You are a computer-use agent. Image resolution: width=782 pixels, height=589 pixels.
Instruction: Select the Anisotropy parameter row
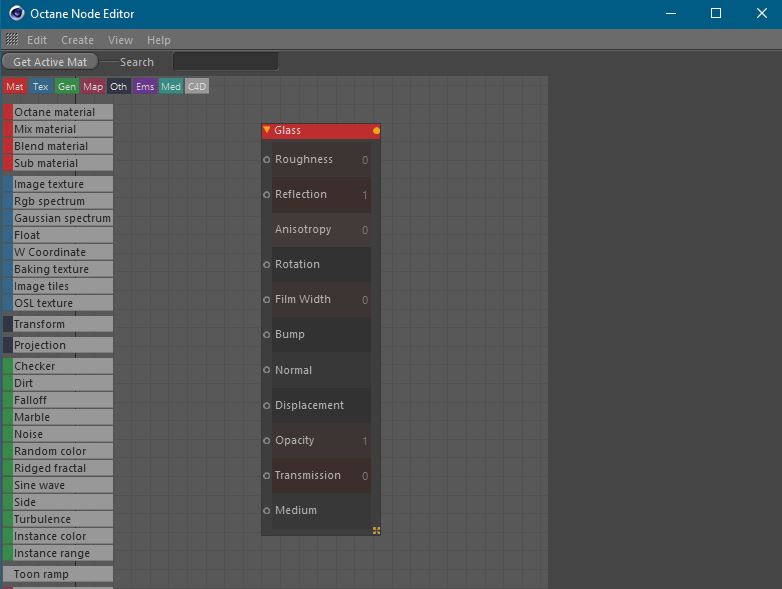pos(321,229)
